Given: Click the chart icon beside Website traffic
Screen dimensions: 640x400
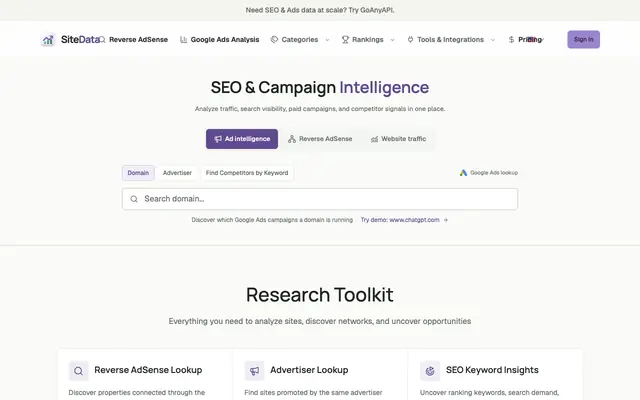Looking at the screenshot, I should pyautogui.click(x=374, y=139).
